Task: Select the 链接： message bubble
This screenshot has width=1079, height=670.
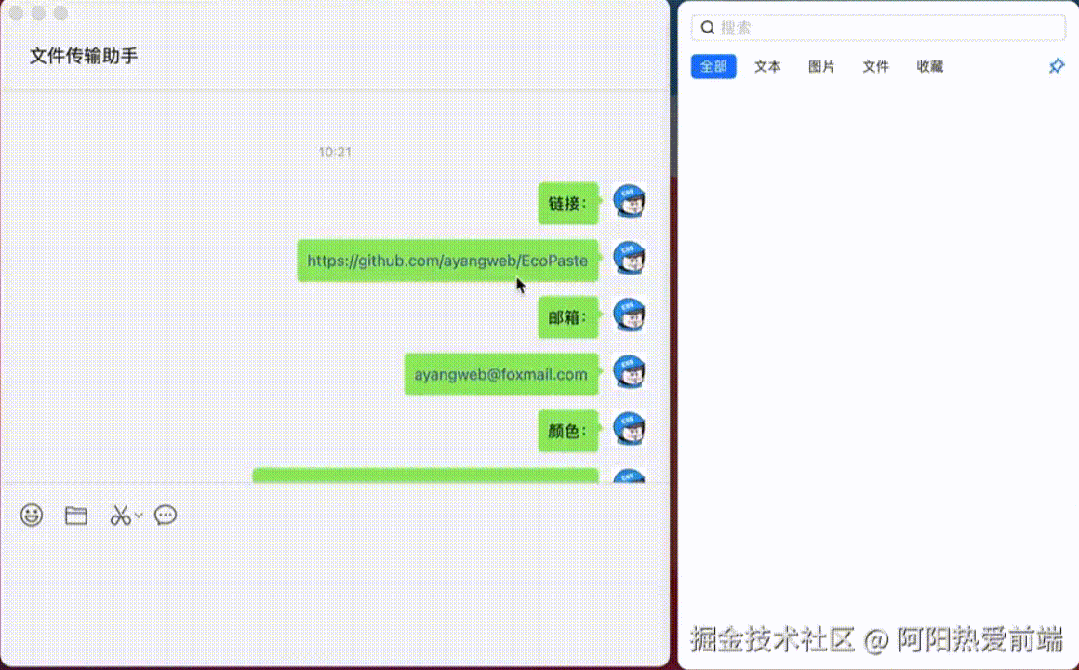Action: pos(568,203)
